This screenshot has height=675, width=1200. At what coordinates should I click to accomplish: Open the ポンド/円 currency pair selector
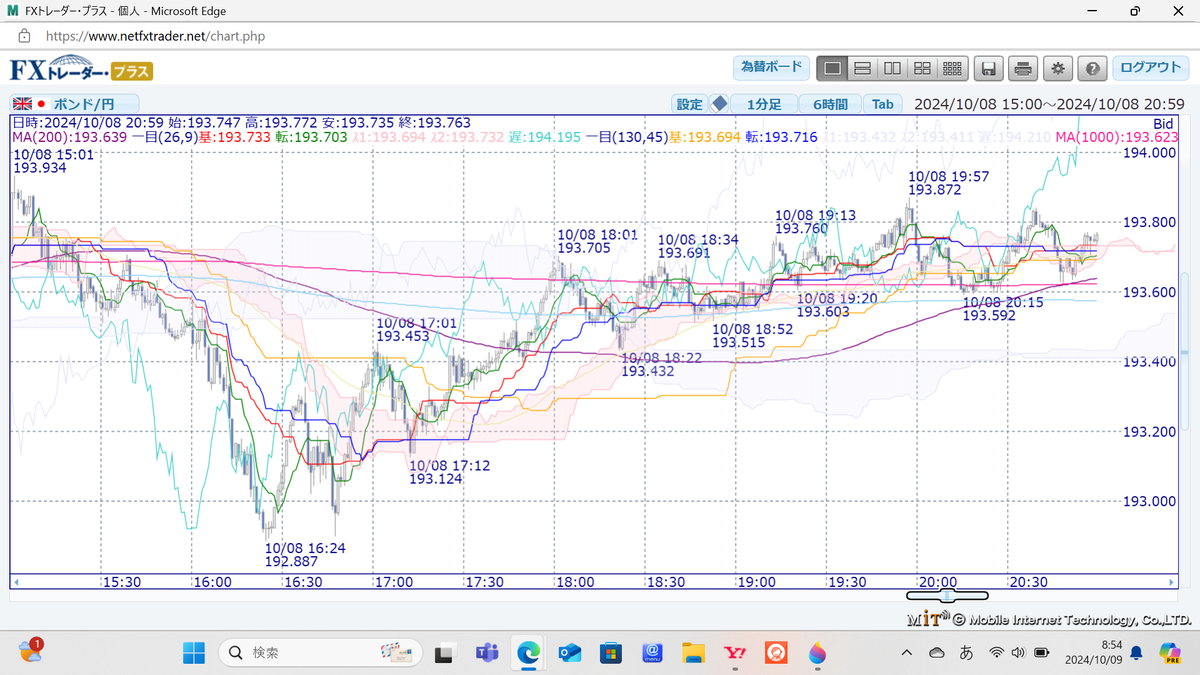(75, 104)
